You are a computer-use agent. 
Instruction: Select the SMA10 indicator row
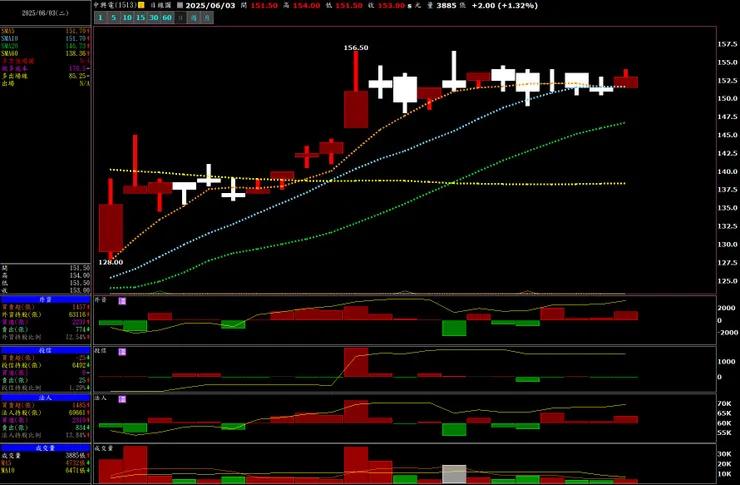click(x=45, y=39)
